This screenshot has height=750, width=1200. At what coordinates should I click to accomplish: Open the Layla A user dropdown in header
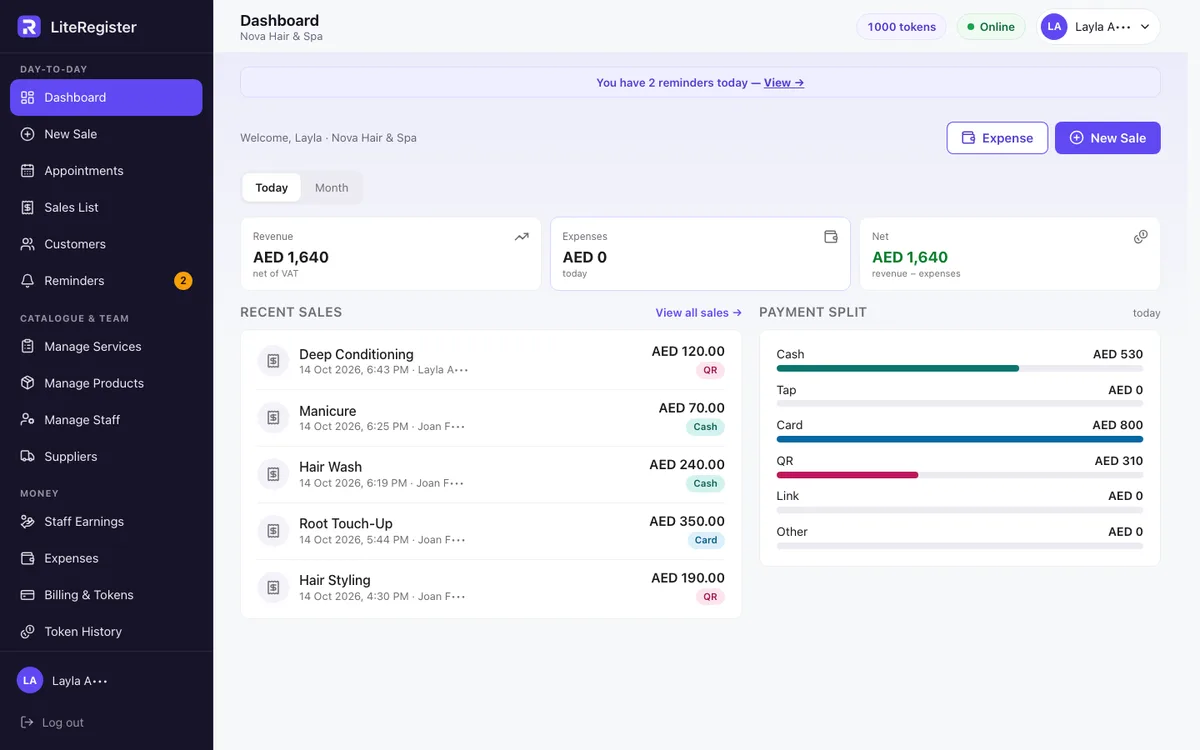click(1100, 27)
